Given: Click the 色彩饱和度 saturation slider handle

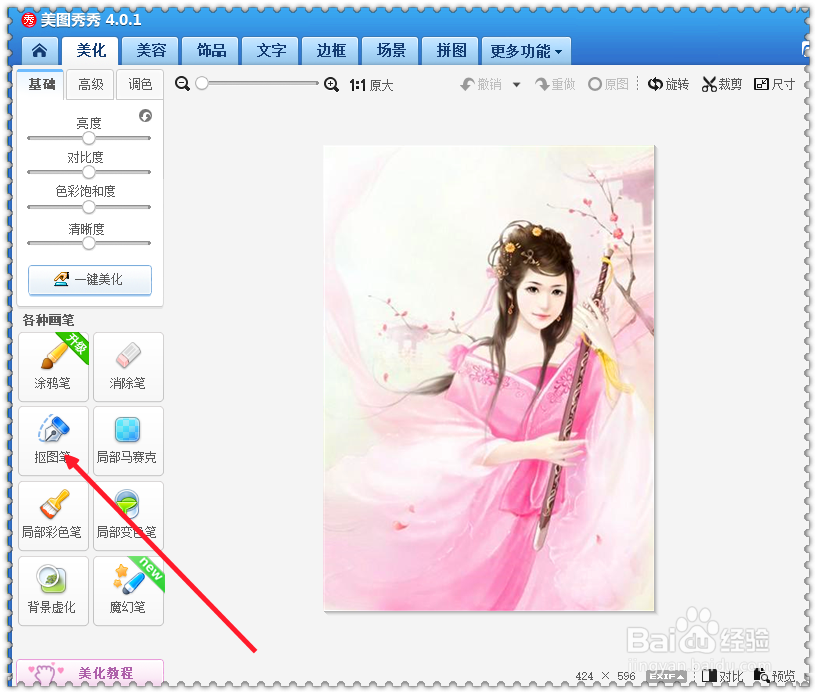Looking at the screenshot, I should [89, 207].
